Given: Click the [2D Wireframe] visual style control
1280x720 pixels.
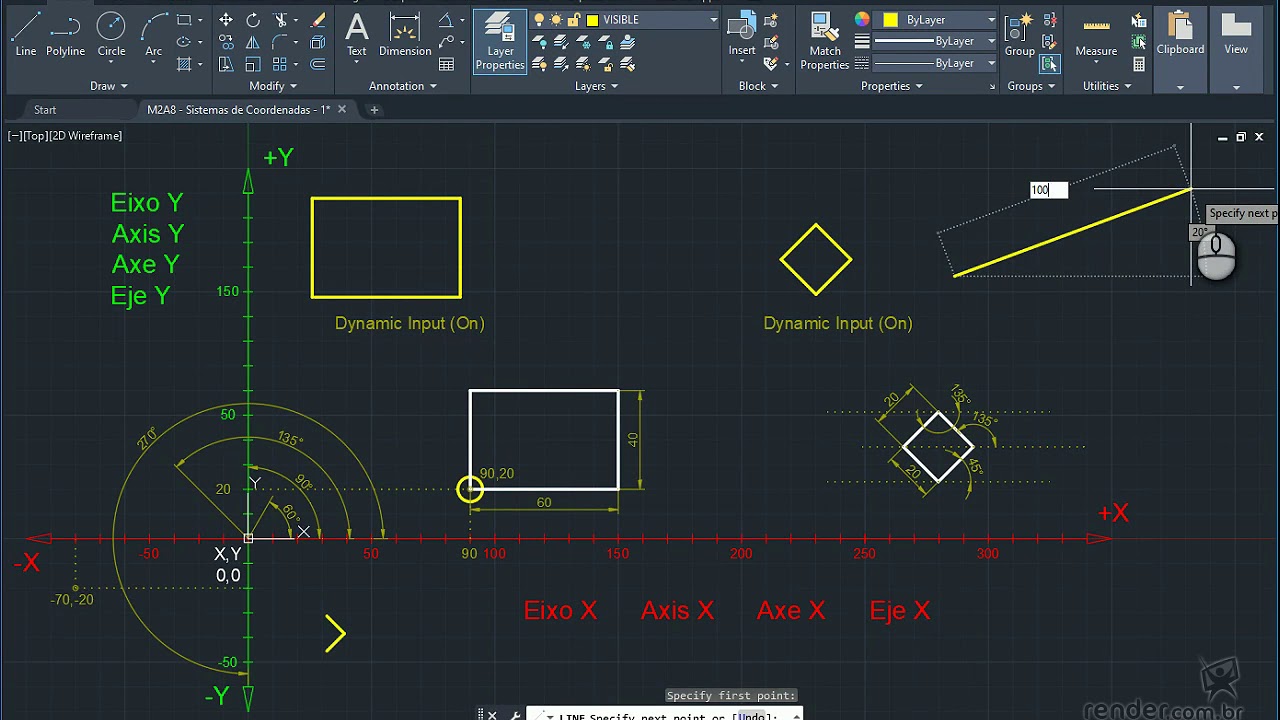Looking at the screenshot, I should click(x=84, y=136).
